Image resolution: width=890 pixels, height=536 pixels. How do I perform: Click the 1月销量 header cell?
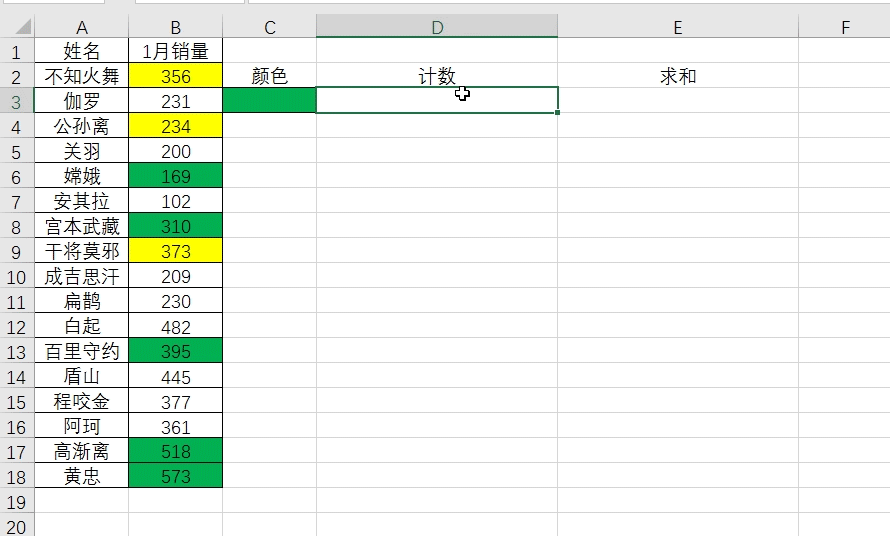[175, 51]
